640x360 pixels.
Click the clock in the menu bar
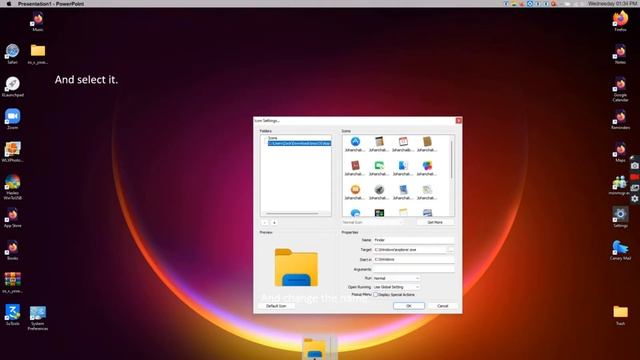613,4
